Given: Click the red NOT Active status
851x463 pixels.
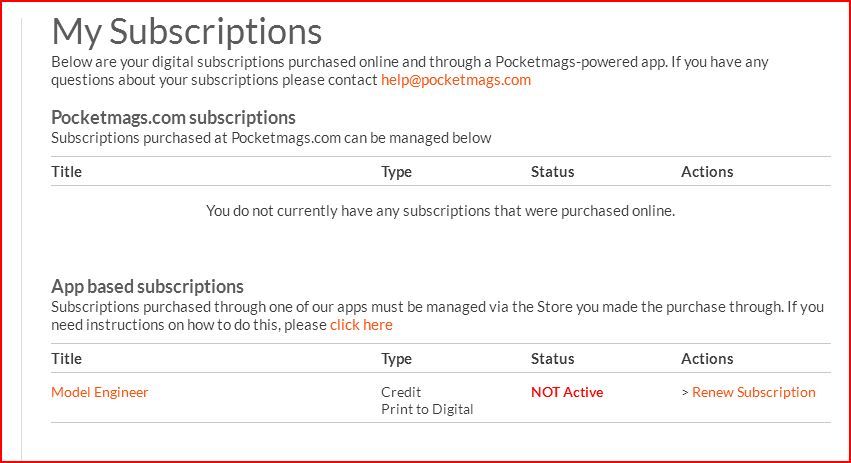Looking at the screenshot, I should point(567,392).
